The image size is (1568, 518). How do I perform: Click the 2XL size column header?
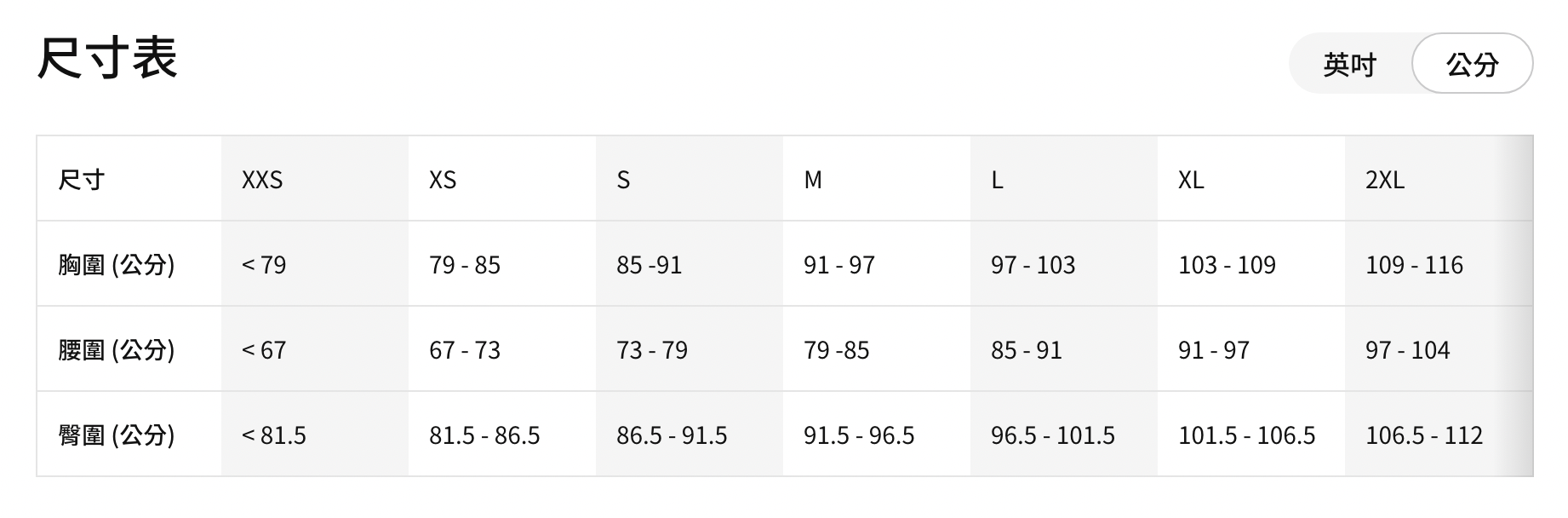click(x=1385, y=180)
